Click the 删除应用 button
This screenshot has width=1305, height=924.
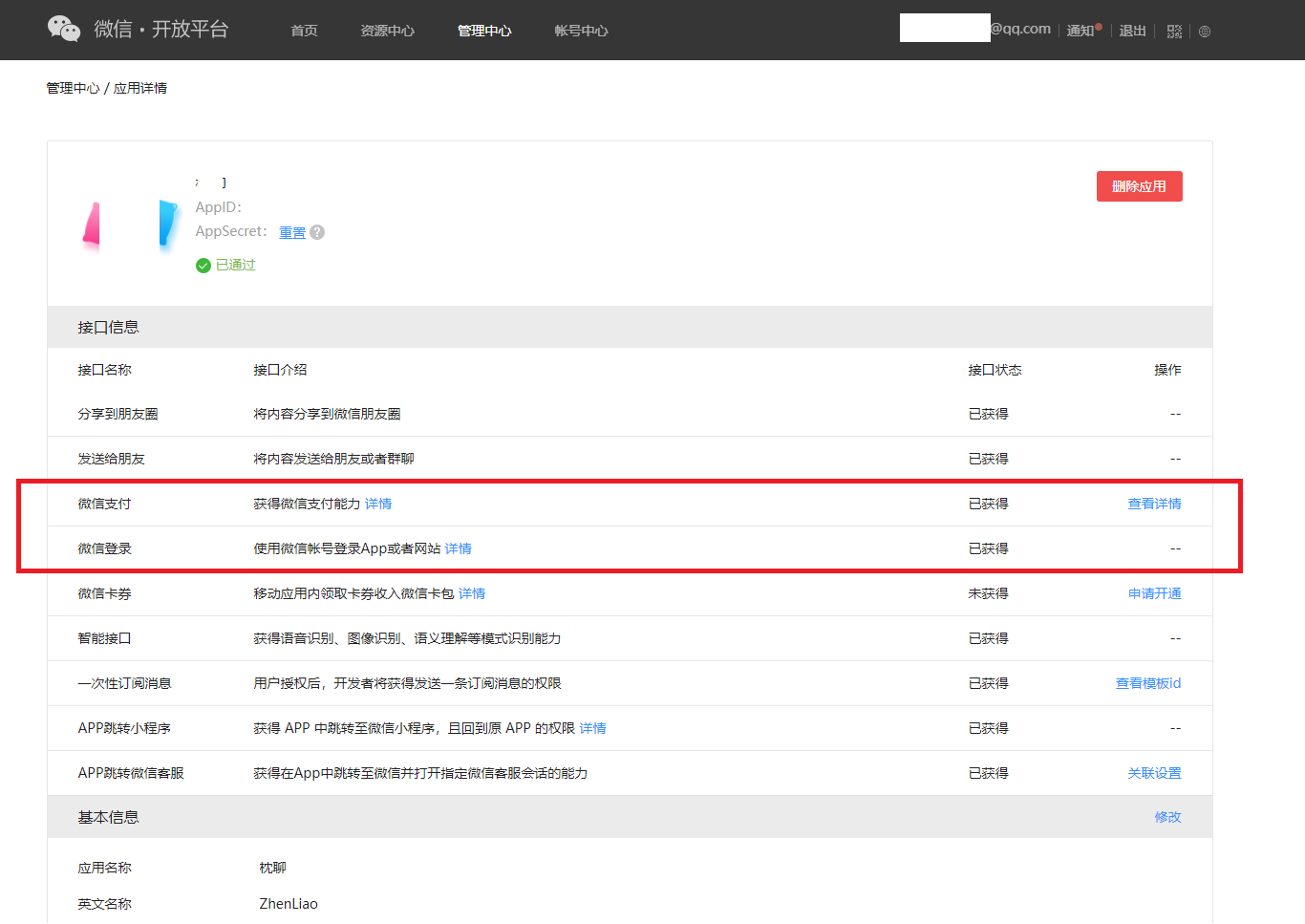click(1140, 186)
